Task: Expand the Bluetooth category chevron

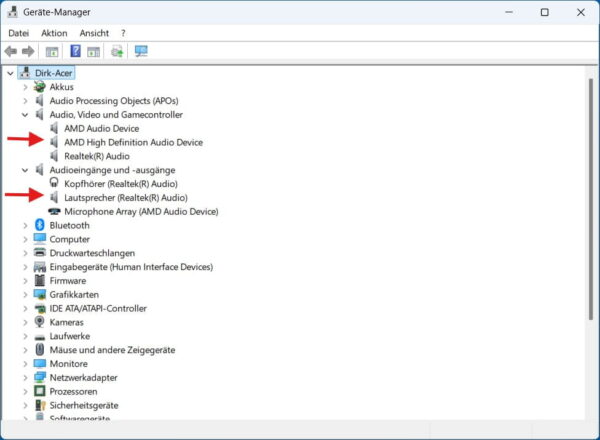Action: click(x=25, y=226)
